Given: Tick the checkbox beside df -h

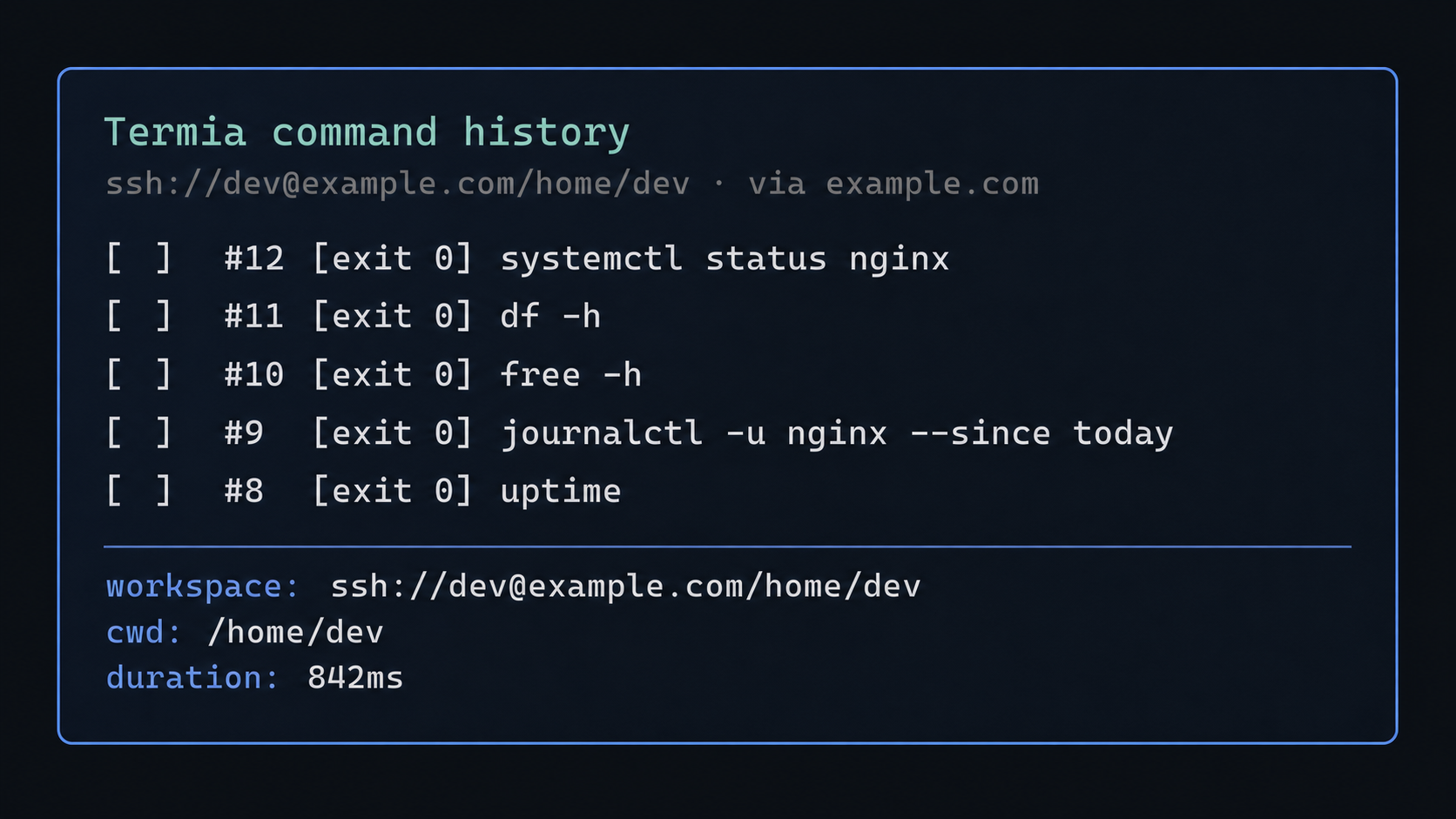Looking at the screenshot, I should (138, 316).
